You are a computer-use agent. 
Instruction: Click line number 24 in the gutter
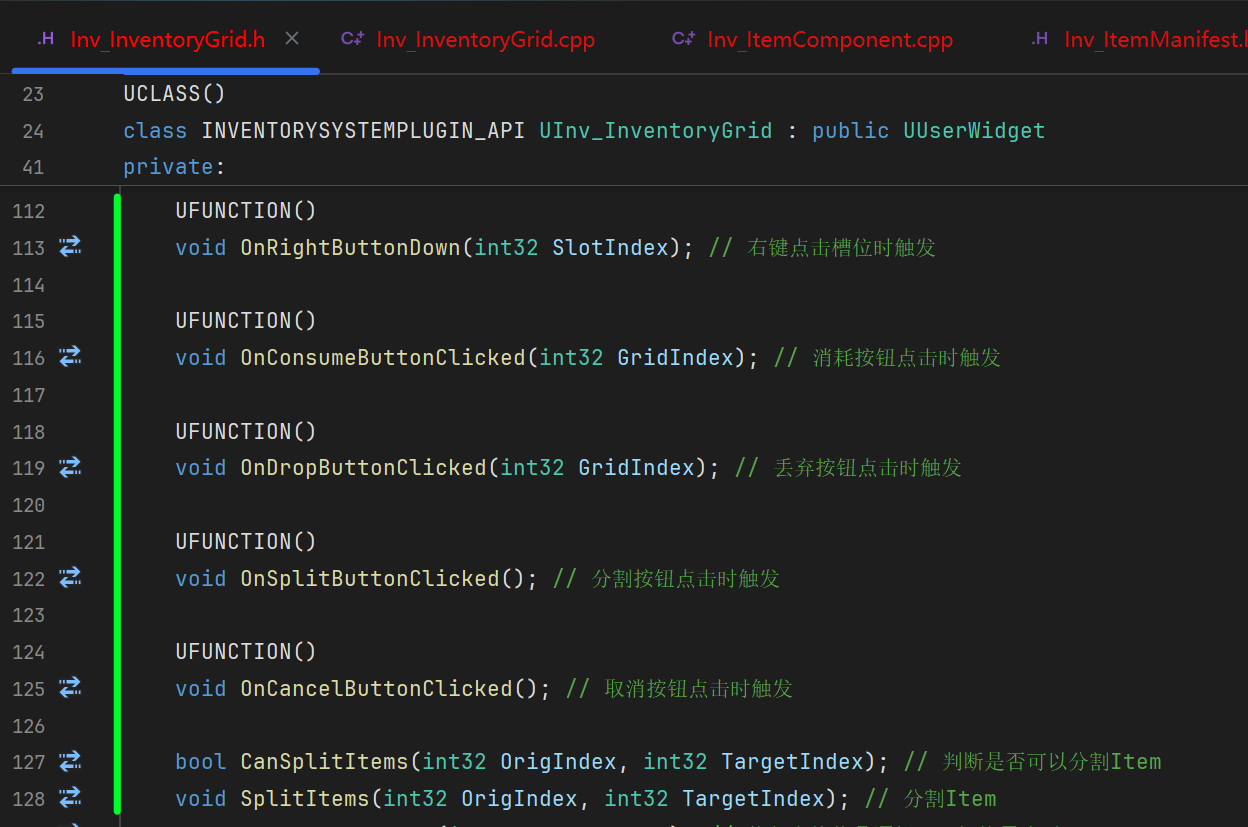pyautogui.click(x=33, y=131)
